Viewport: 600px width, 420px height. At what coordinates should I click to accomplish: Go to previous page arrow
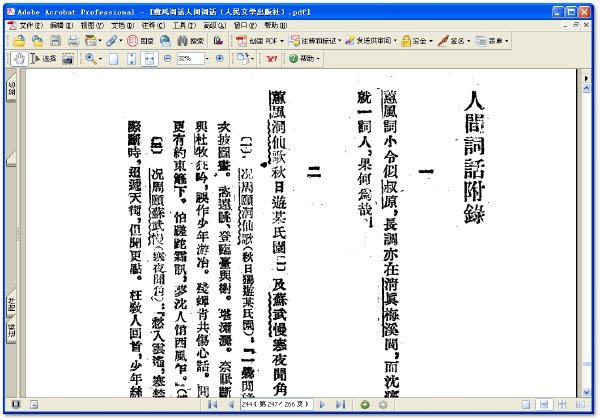tap(231, 404)
